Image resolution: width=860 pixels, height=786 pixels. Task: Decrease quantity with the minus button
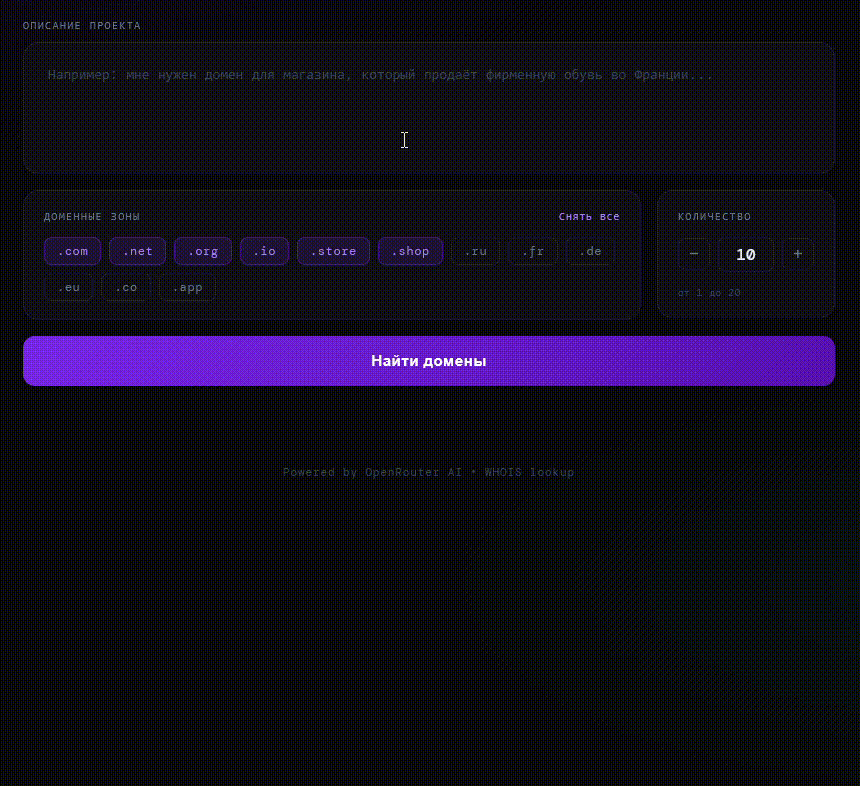click(694, 254)
